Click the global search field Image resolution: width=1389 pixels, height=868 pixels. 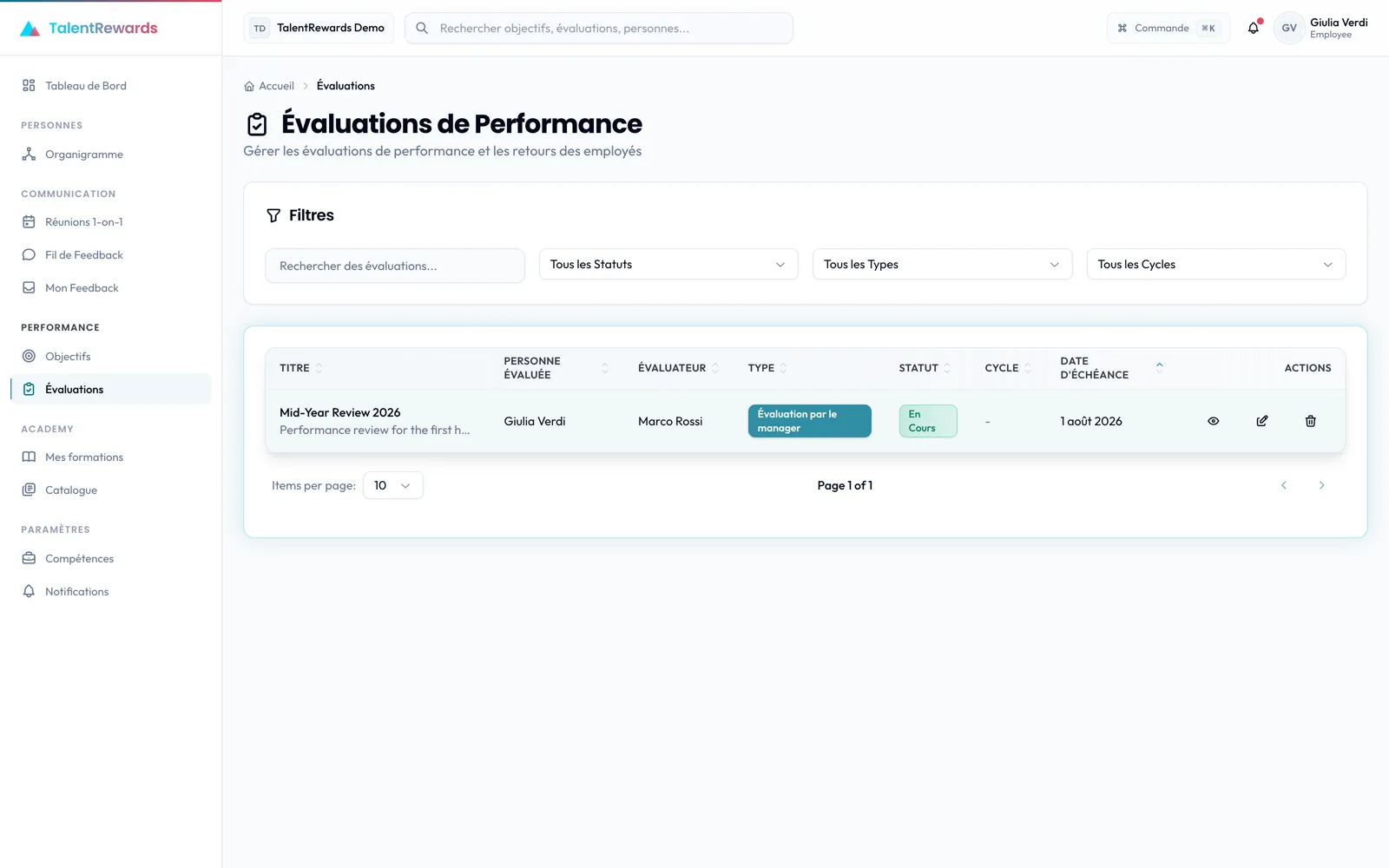coord(599,28)
